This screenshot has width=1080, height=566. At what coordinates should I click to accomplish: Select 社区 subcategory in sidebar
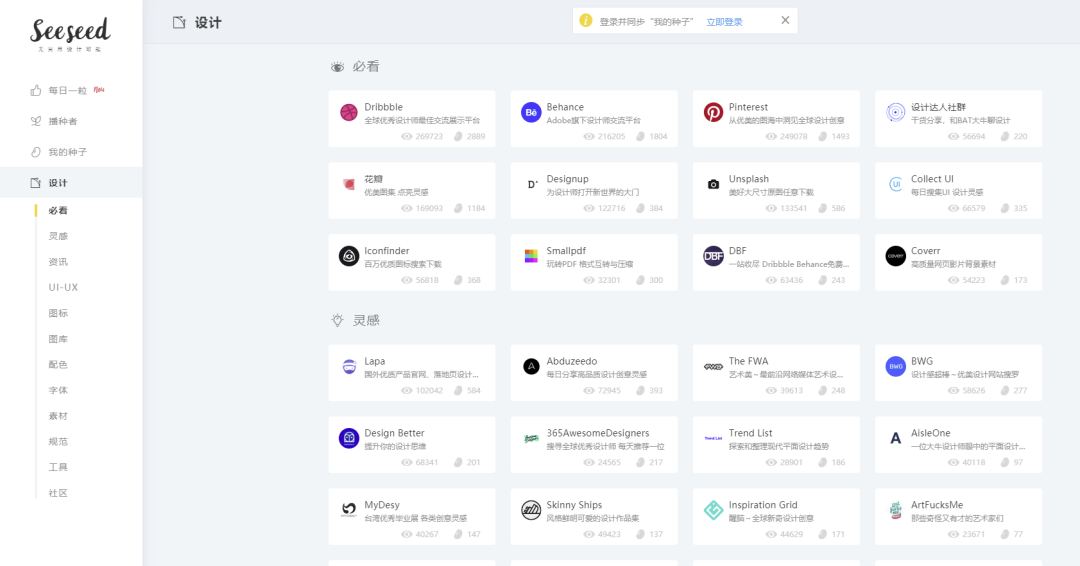coord(58,493)
